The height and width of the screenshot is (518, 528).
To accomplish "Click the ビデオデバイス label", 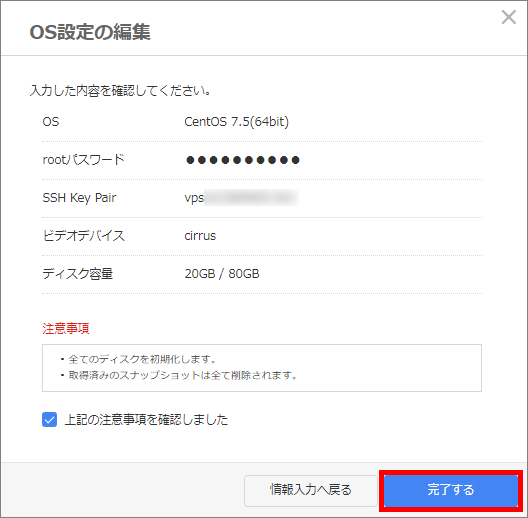I will 84,236.
